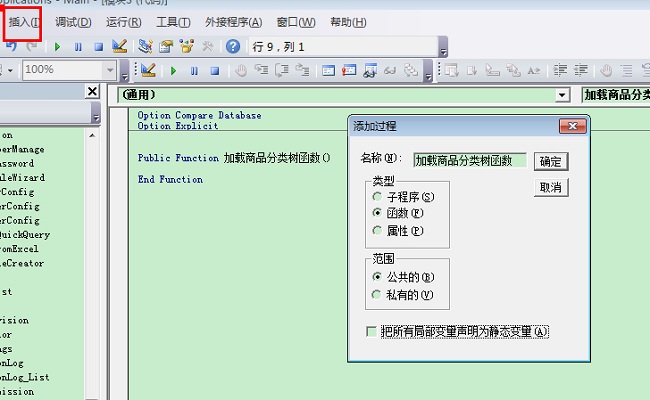
Task: Close the project explorer pane with its X
Action: pos(92,91)
